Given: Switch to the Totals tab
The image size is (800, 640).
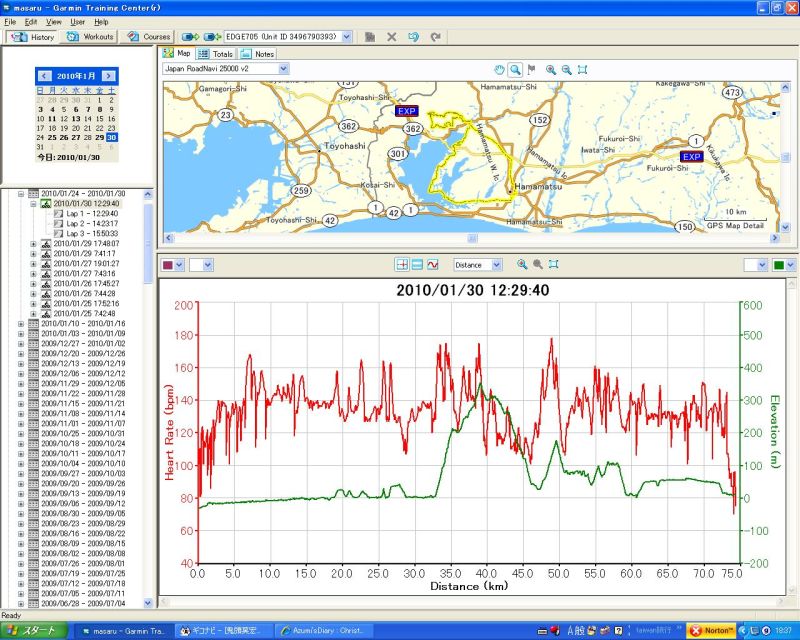Looking at the screenshot, I should 217,54.
